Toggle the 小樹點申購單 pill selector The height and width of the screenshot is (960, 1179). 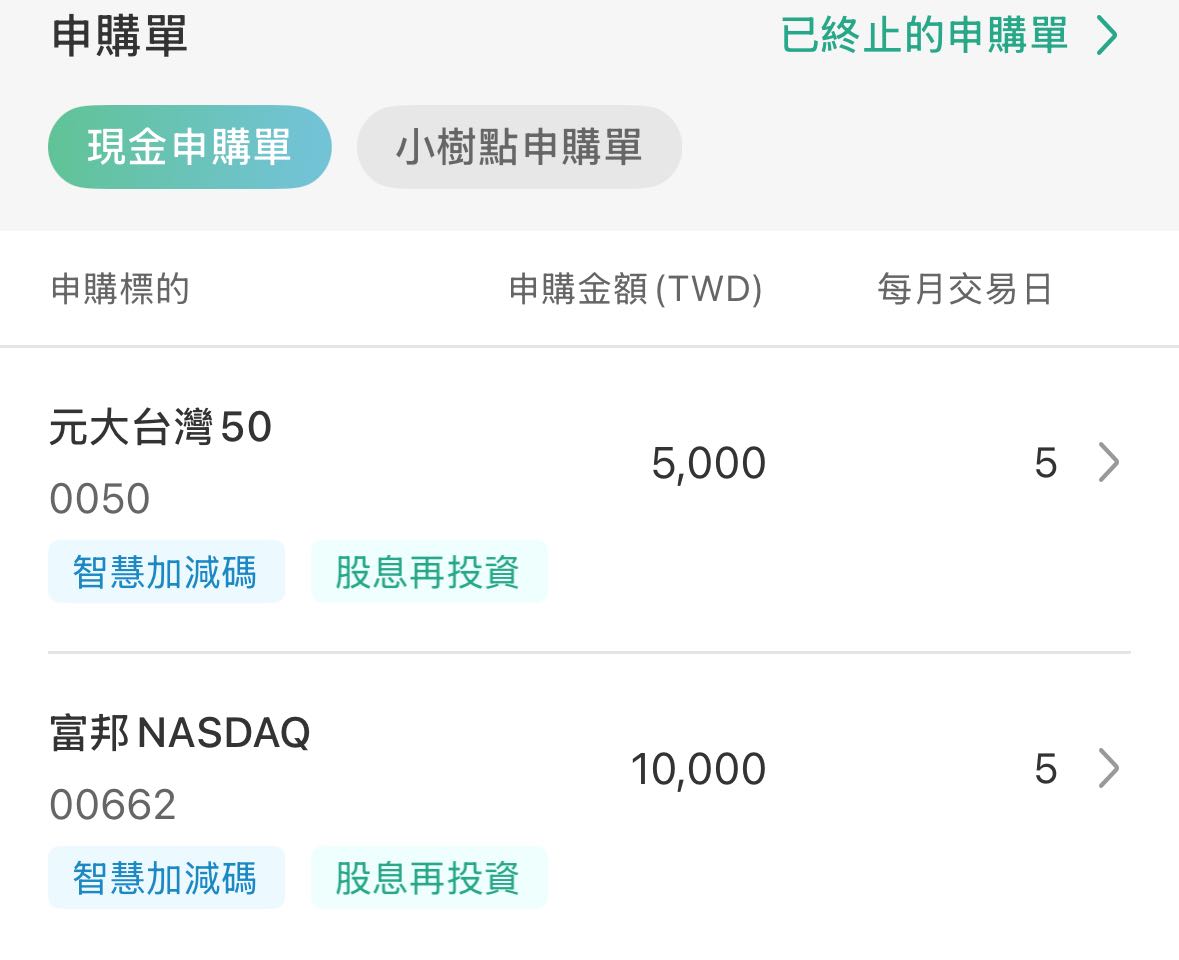point(519,146)
